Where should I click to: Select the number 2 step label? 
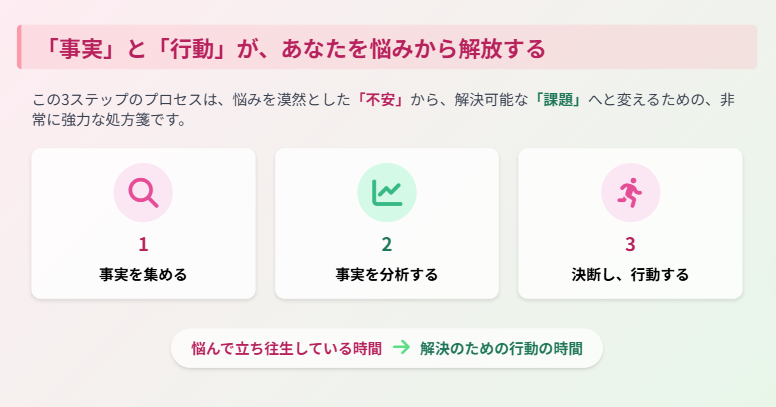pos(387,245)
